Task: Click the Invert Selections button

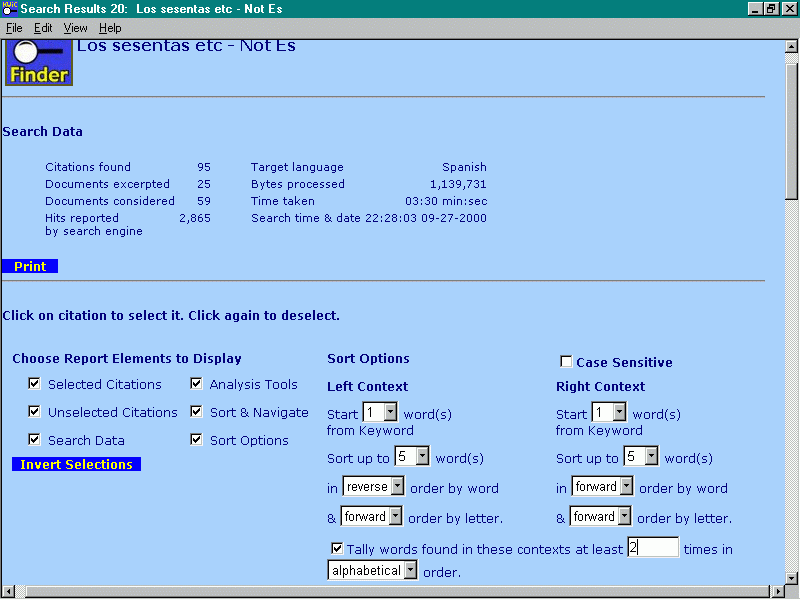Action: point(77,464)
